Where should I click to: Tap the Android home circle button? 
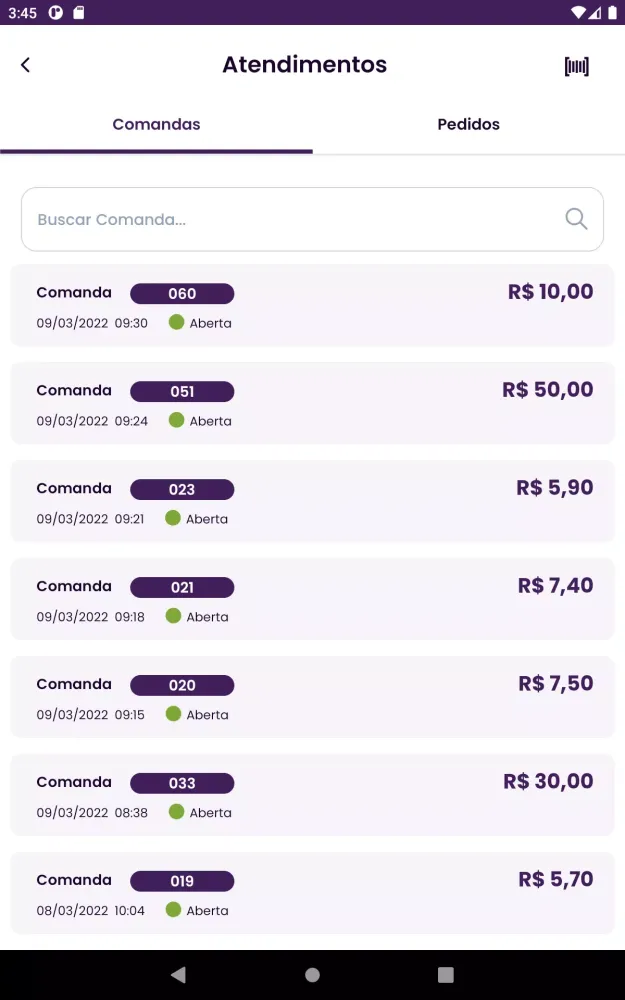pyautogui.click(x=312, y=974)
